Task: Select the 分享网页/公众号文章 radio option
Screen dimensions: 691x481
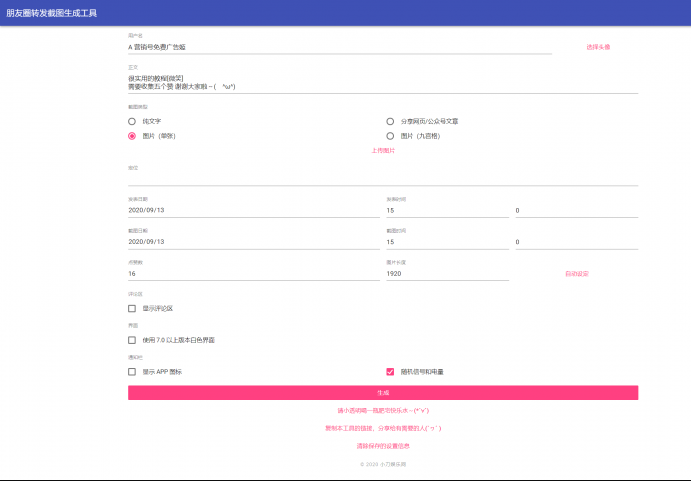Action: [390, 121]
